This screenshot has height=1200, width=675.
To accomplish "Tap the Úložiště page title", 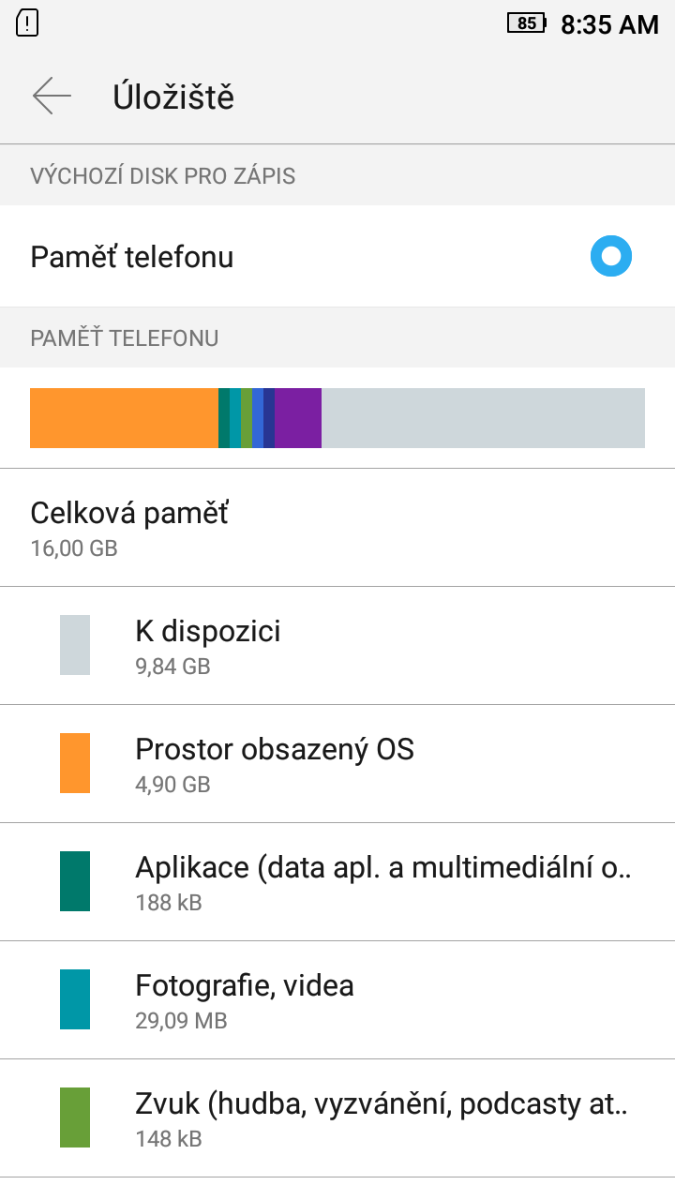I will click(173, 97).
